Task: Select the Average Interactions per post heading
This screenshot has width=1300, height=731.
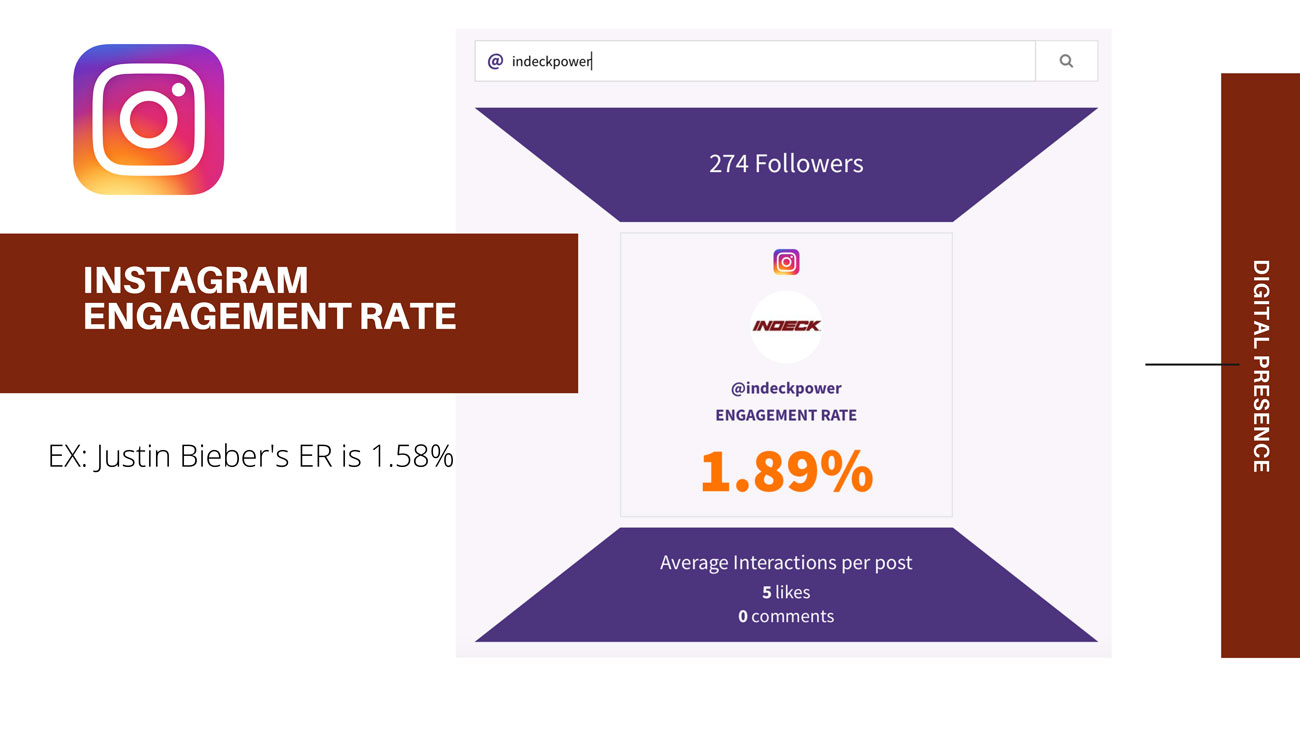Action: coord(786,563)
